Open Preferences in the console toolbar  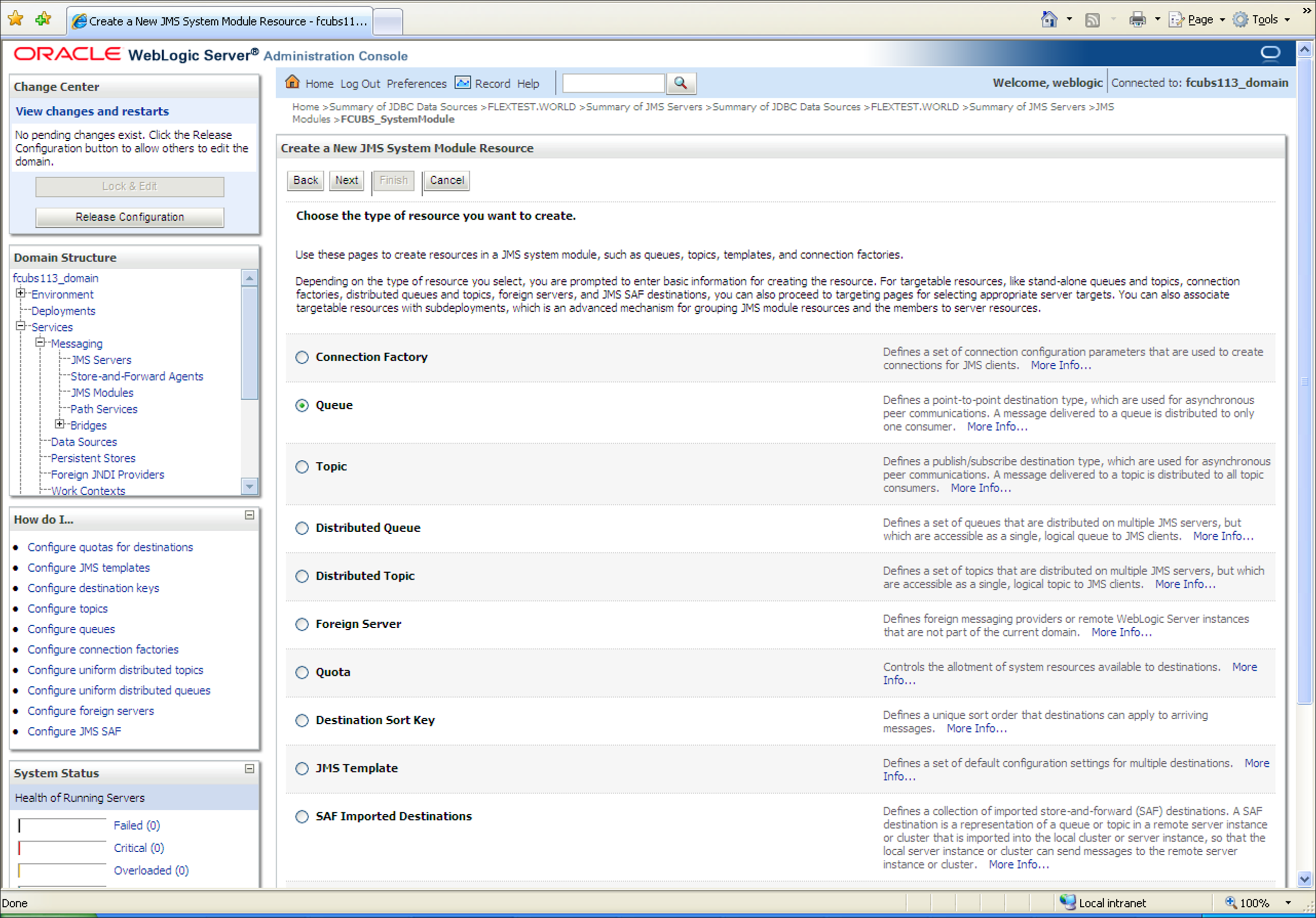[x=417, y=84]
